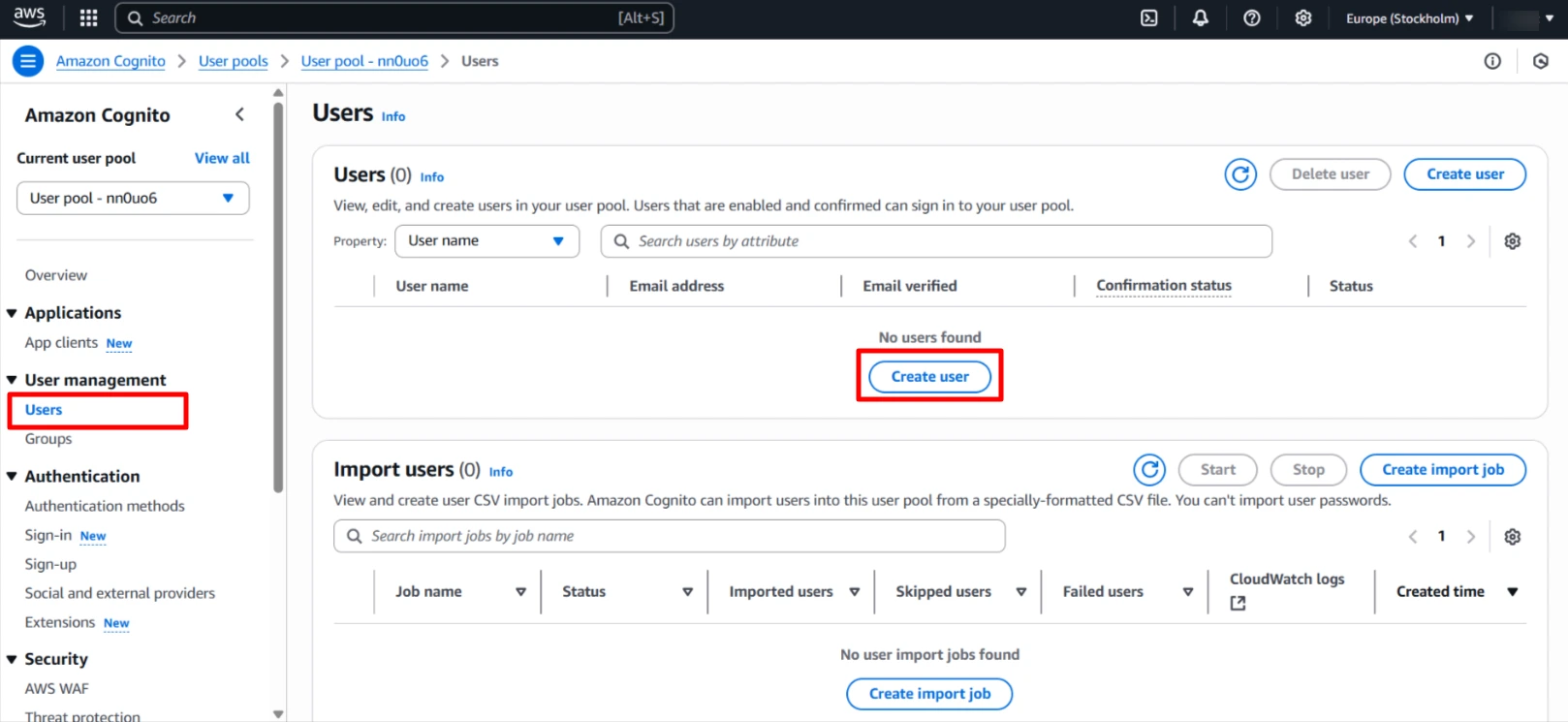
Task: Sort by Created time column
Action: 1513,592
